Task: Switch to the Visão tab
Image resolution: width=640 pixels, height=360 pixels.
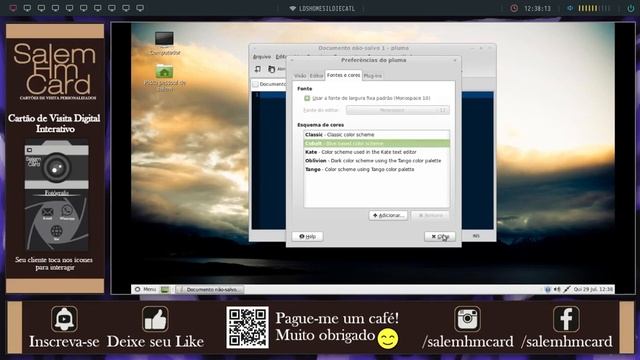Action: point(300,76)
